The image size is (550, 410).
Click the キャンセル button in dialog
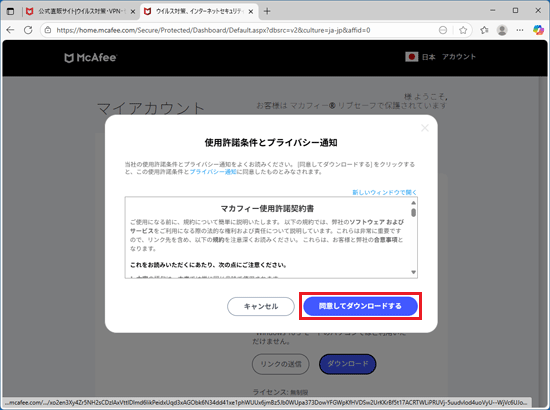pos(261,306)
